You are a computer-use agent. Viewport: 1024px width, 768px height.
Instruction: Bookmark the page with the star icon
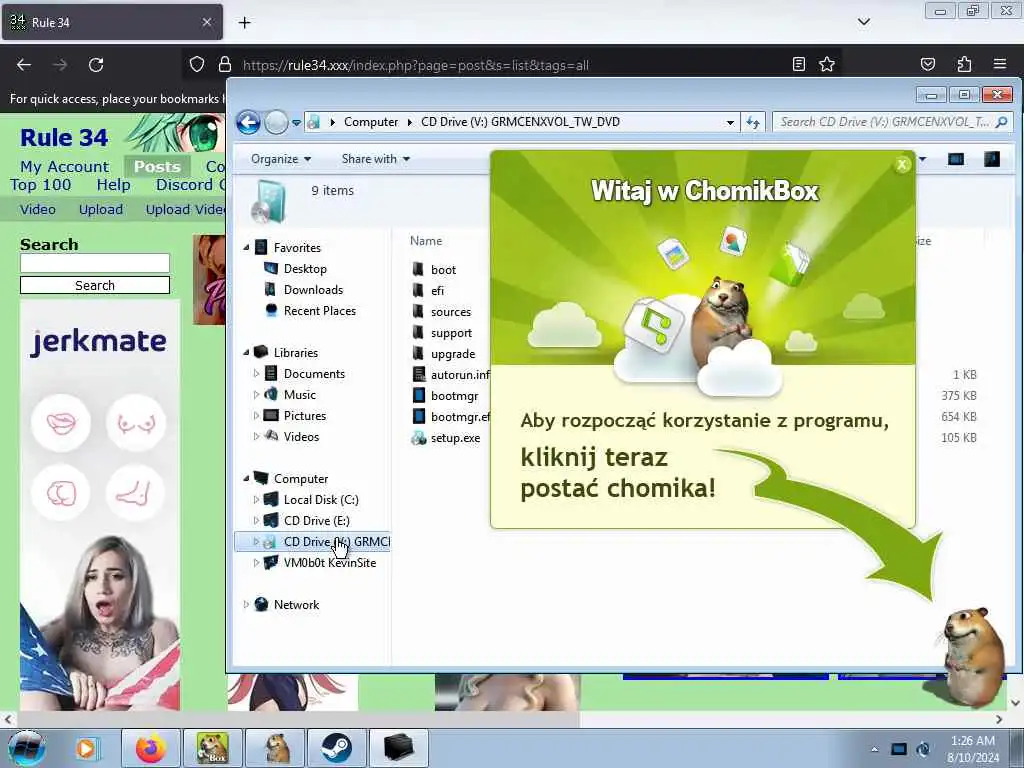pyautogui.click(x=827, y=64)
